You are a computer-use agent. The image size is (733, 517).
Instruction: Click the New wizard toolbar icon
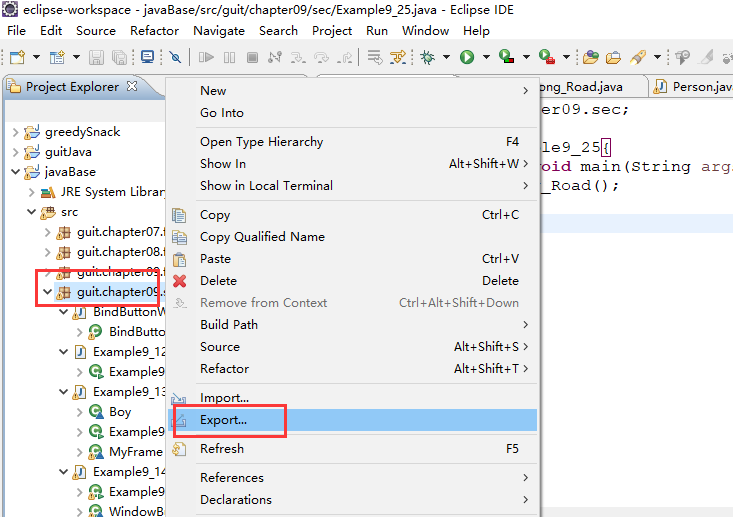coord(17,57)
